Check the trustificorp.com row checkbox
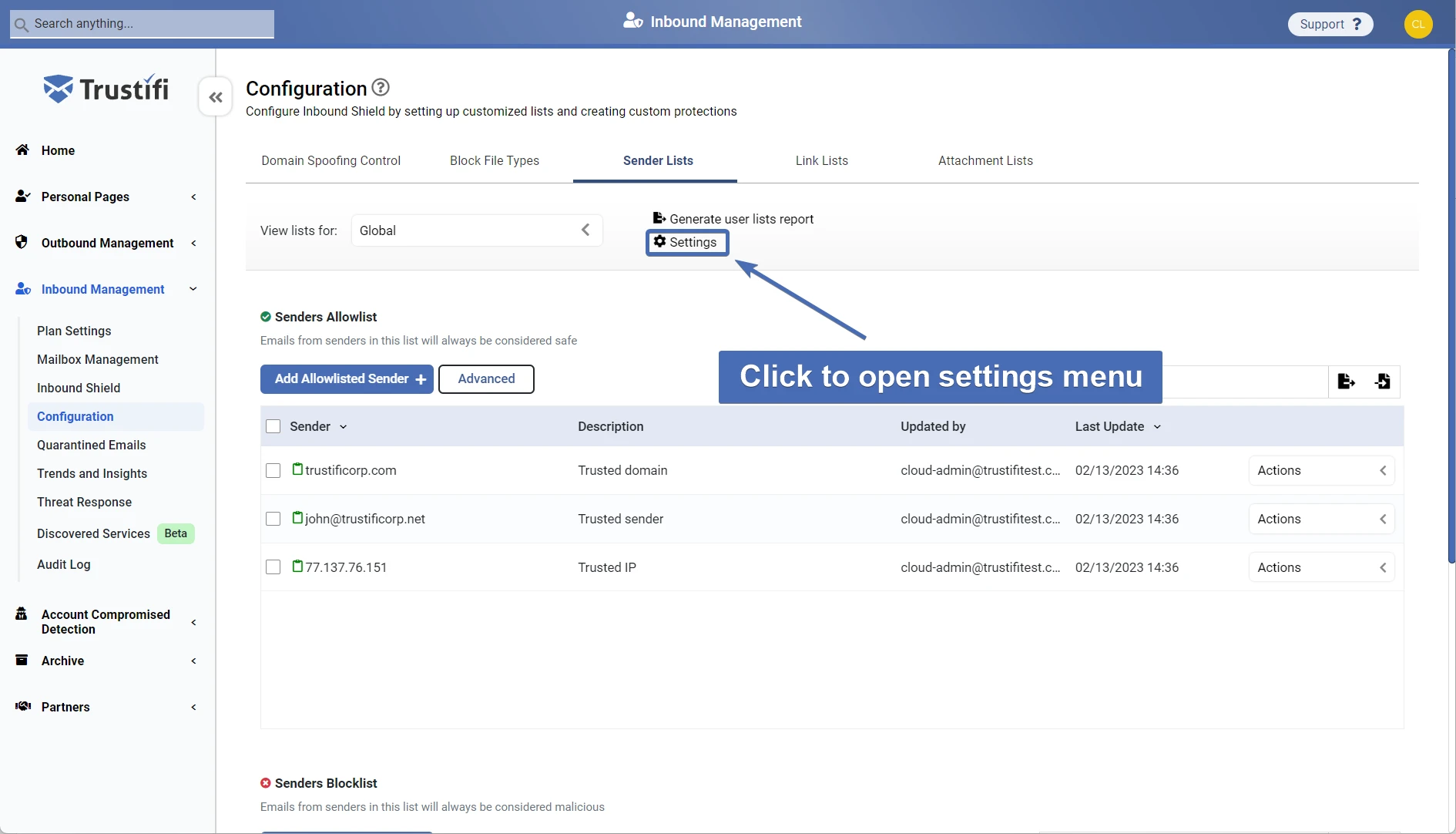This screenshot has width=1456, height=834. pos(273,470)
